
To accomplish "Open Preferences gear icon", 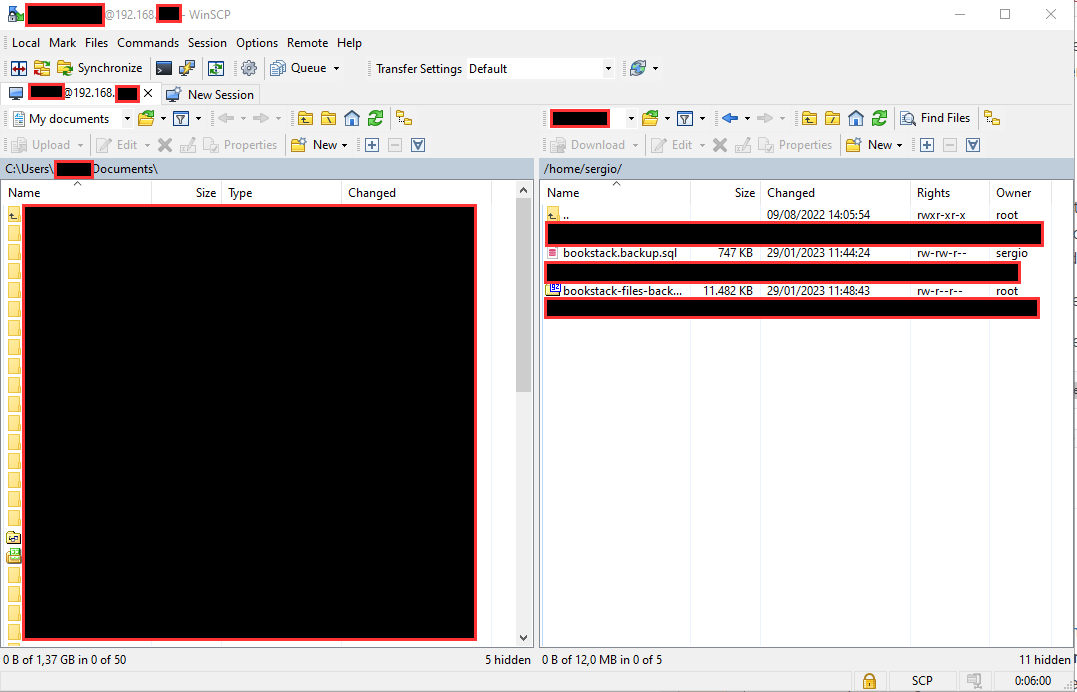I will coord(249,68).
